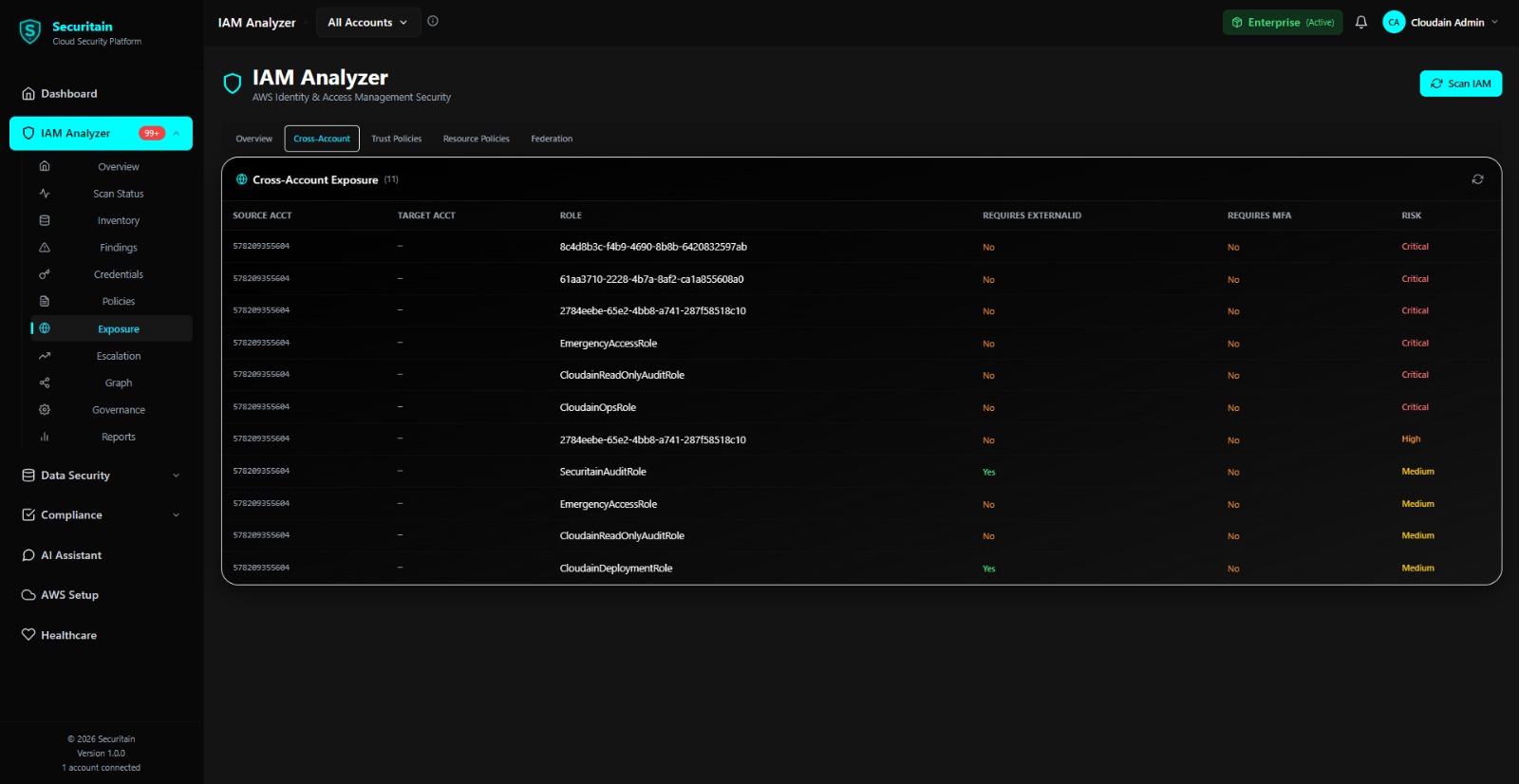1519x784 pixels.
Task: Click role 8c4d8b3c-f4b9-4690-8b8b-6420832597ab
Action: (x=653, y=247)
